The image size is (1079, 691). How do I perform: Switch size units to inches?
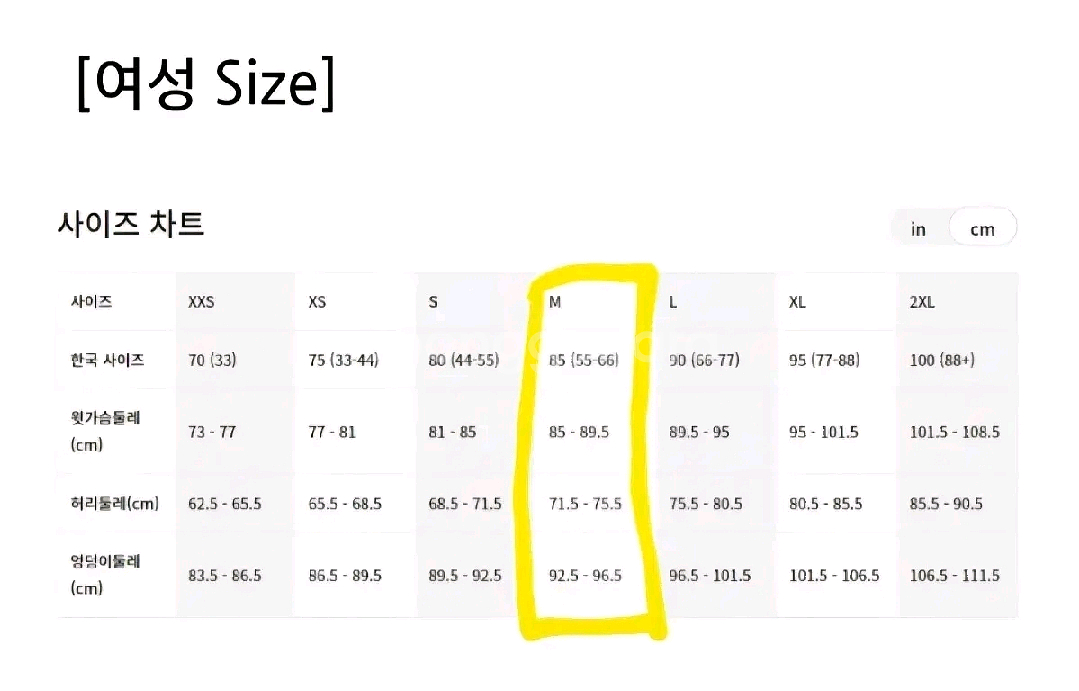(918, 229)
